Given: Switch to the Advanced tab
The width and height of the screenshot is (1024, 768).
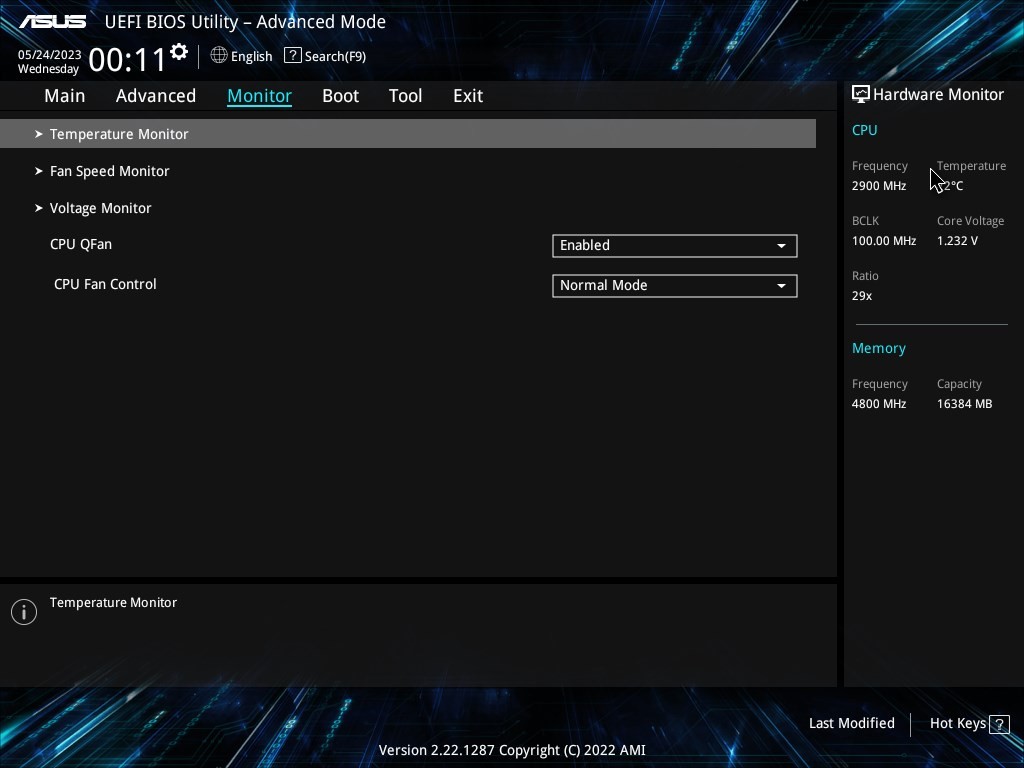Looking at the screenshot, I should (156, 96).
